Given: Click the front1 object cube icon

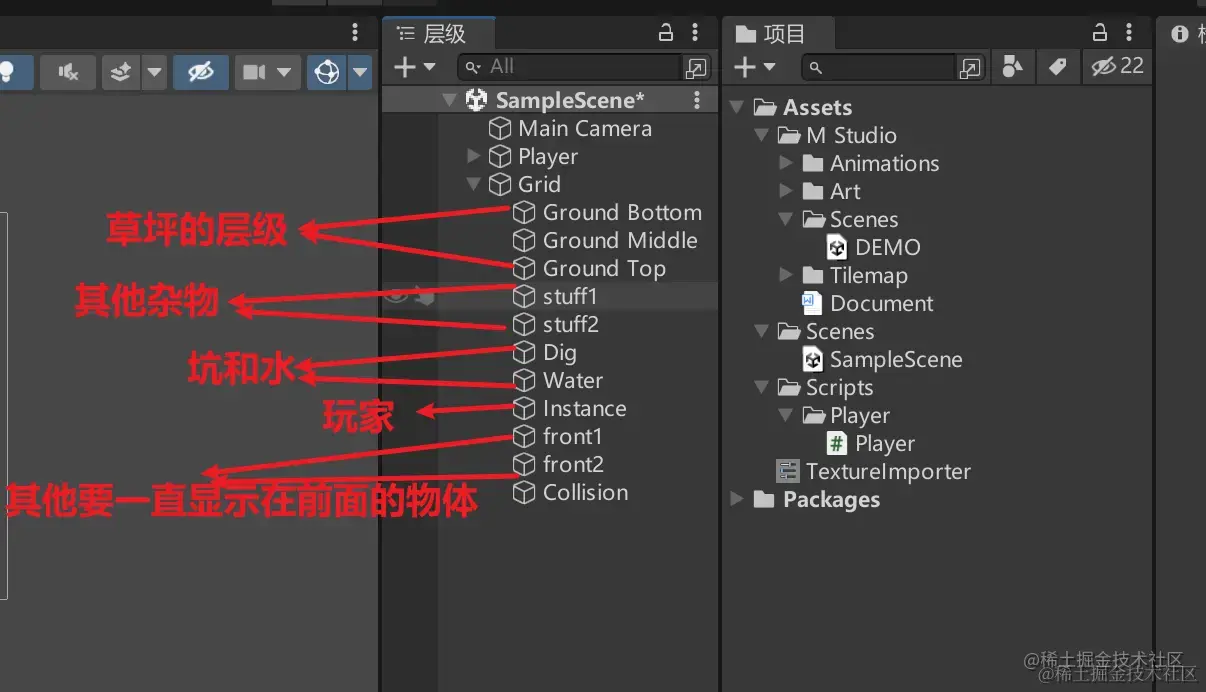Looking at the screenshot, I should [524, 436].
